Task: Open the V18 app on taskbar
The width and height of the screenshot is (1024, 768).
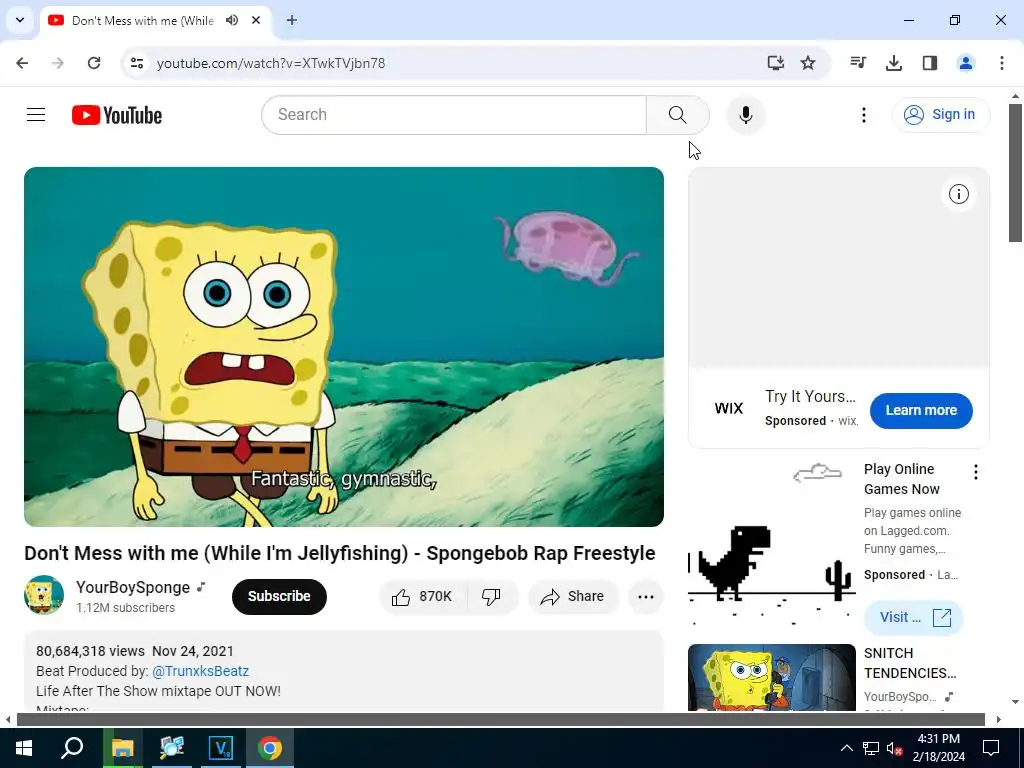Action: (221, 748)
